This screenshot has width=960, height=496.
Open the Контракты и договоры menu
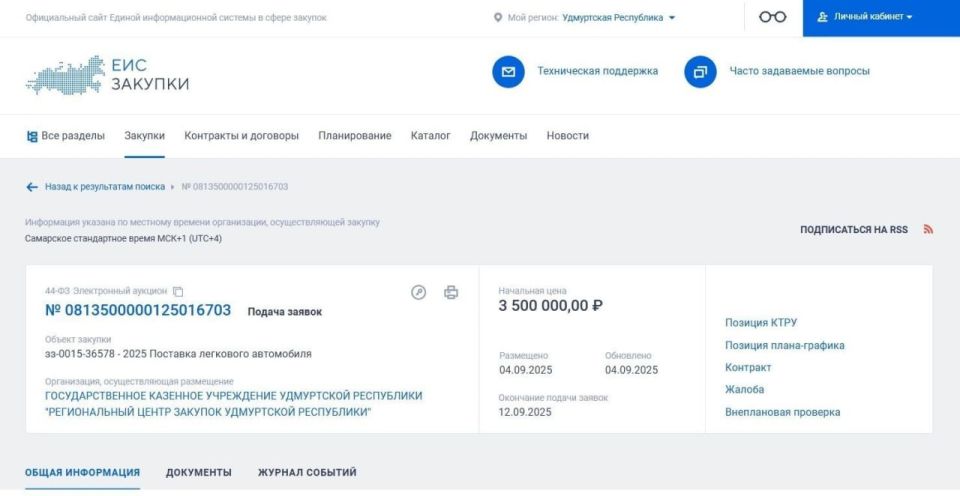pos(241,136)
